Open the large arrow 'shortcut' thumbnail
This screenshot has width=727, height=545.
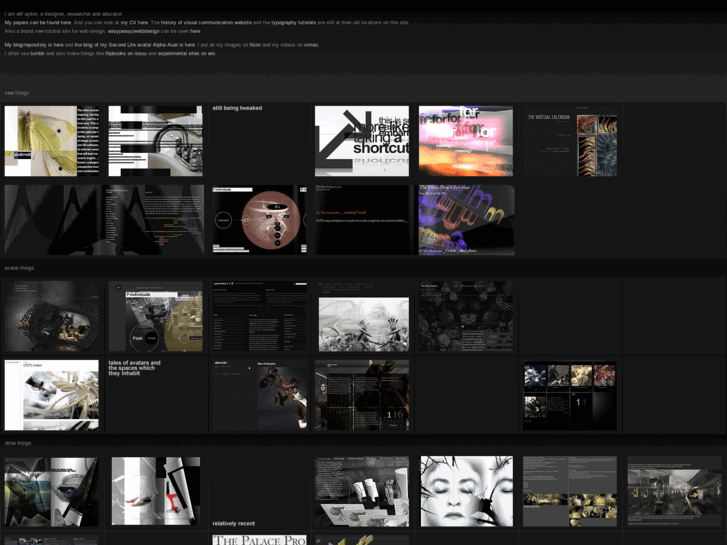pyautogui.click(x=362, y=141)
